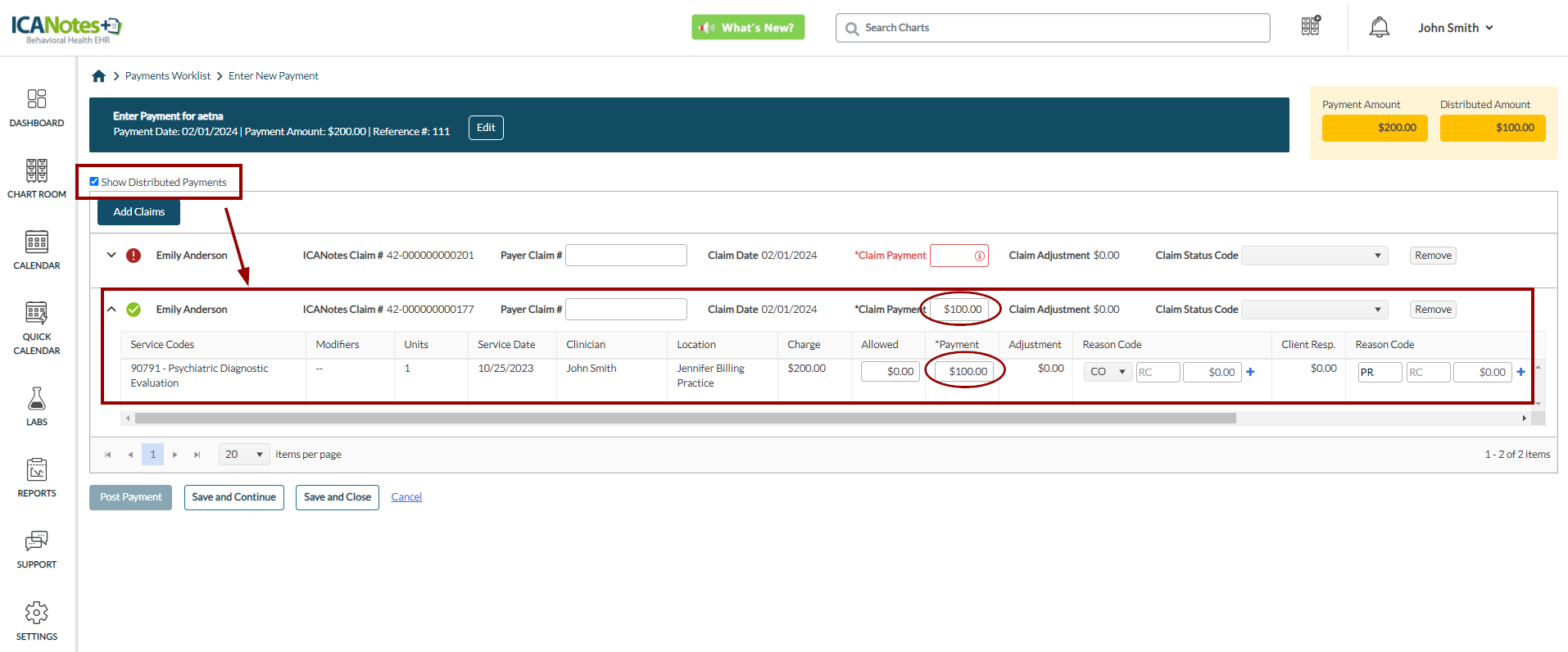Image resolution: width=1568 pixels, height=652 pixels.
Task: Open the notifications bell
Action: coord(1380,27)
